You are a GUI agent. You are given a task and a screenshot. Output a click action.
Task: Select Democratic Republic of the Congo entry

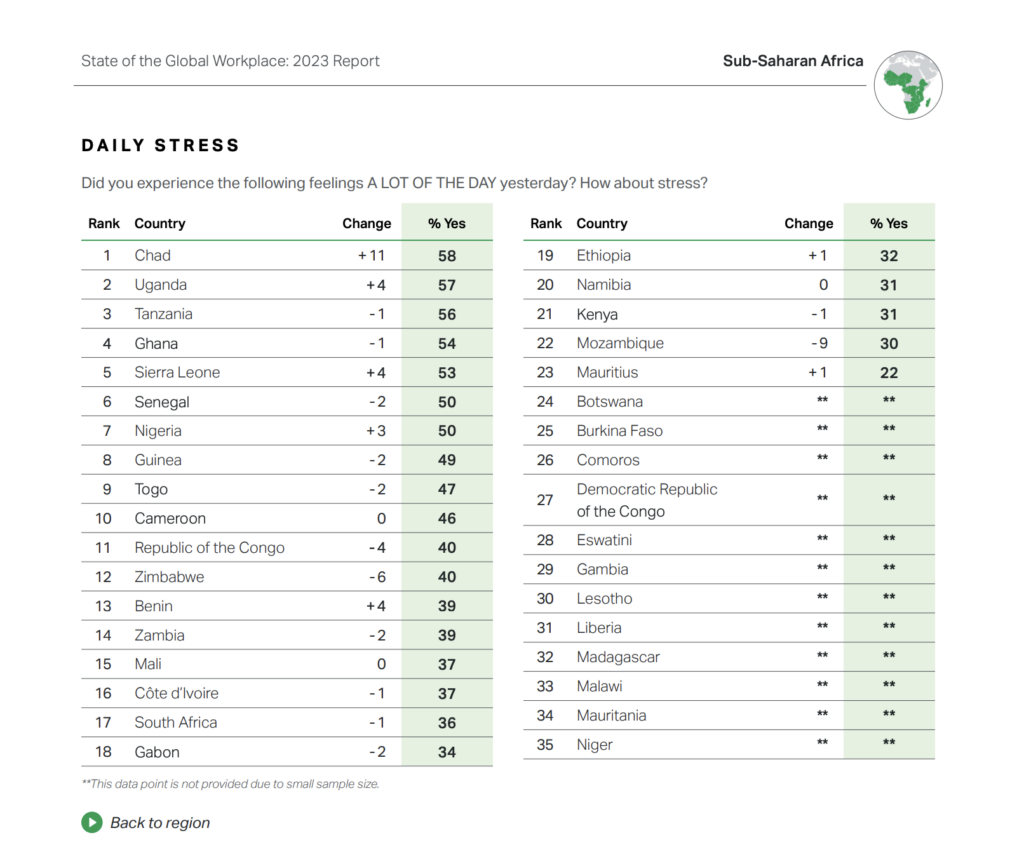pyautogui.click(x=647, y=500)
